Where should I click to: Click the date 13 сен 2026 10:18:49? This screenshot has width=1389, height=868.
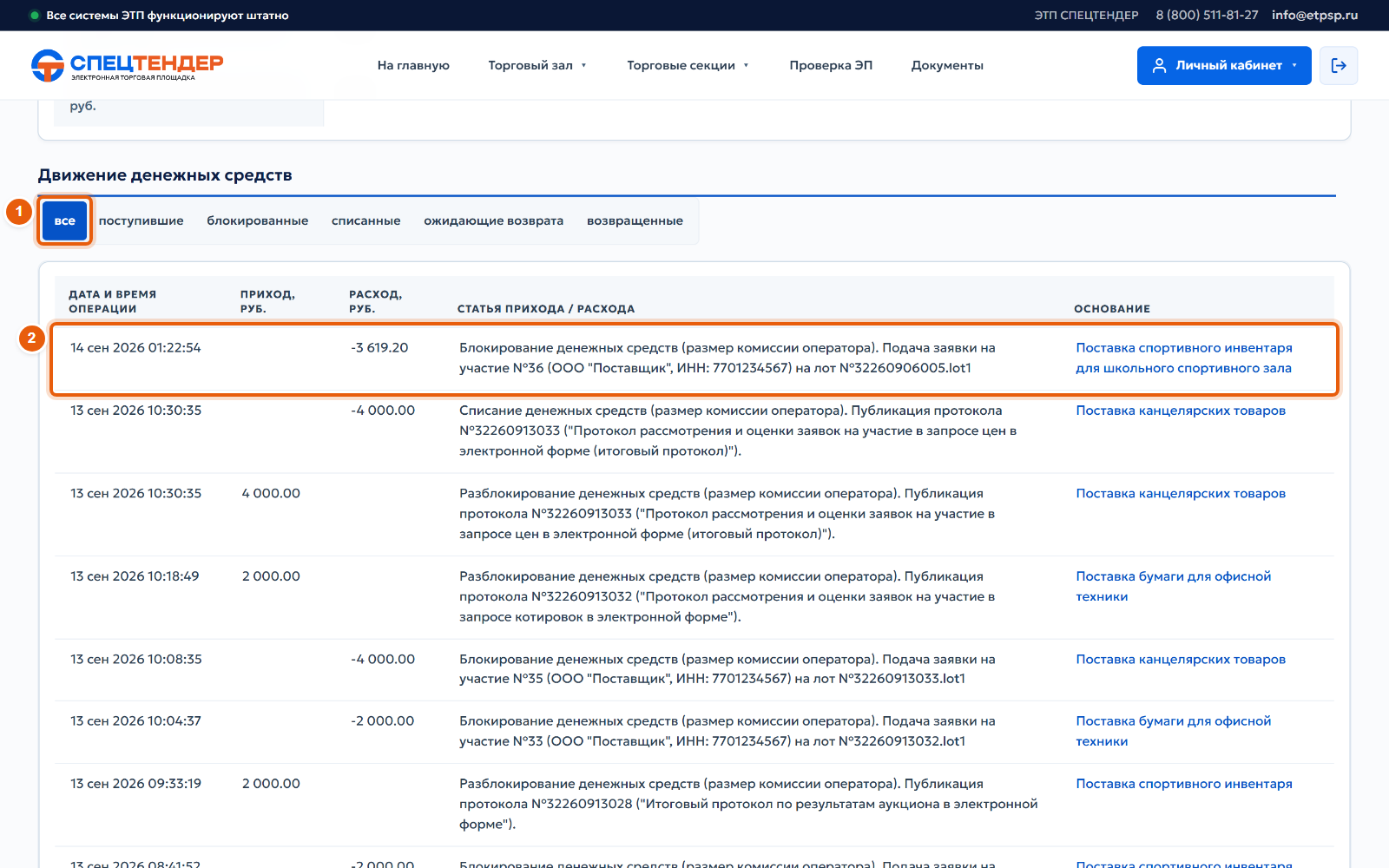[x=135, y=576]
